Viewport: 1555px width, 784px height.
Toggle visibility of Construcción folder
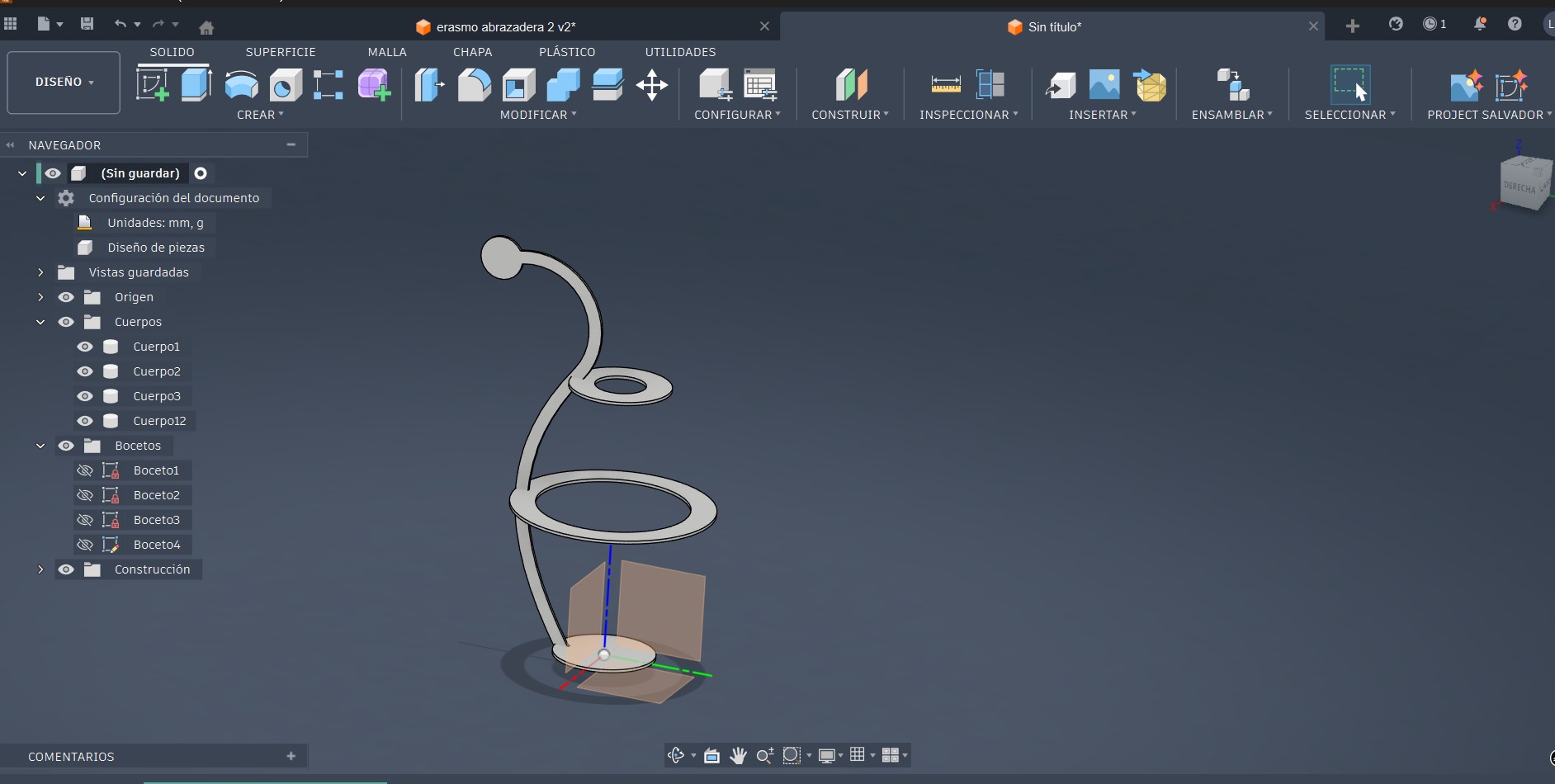[66, 569]
